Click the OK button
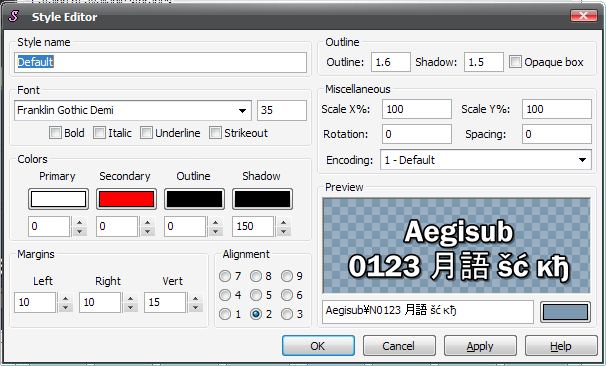The height and width of the screenshot is (366, 606). [x=318, y=346]
